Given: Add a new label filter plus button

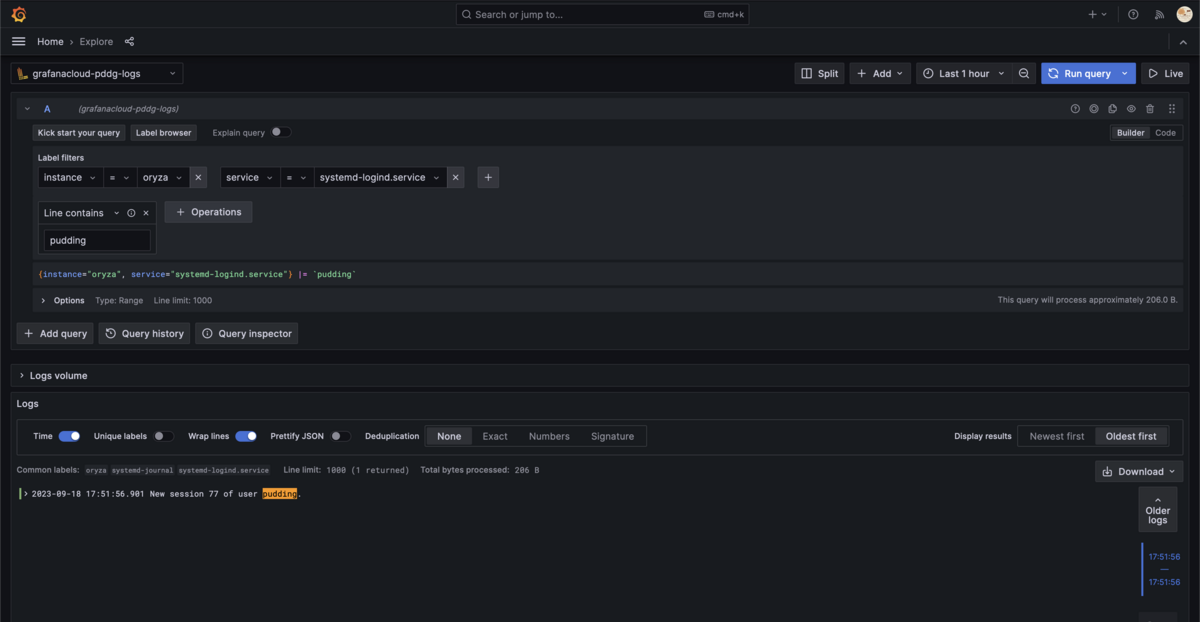Looking at the screenshot, I should pos(488,177).
